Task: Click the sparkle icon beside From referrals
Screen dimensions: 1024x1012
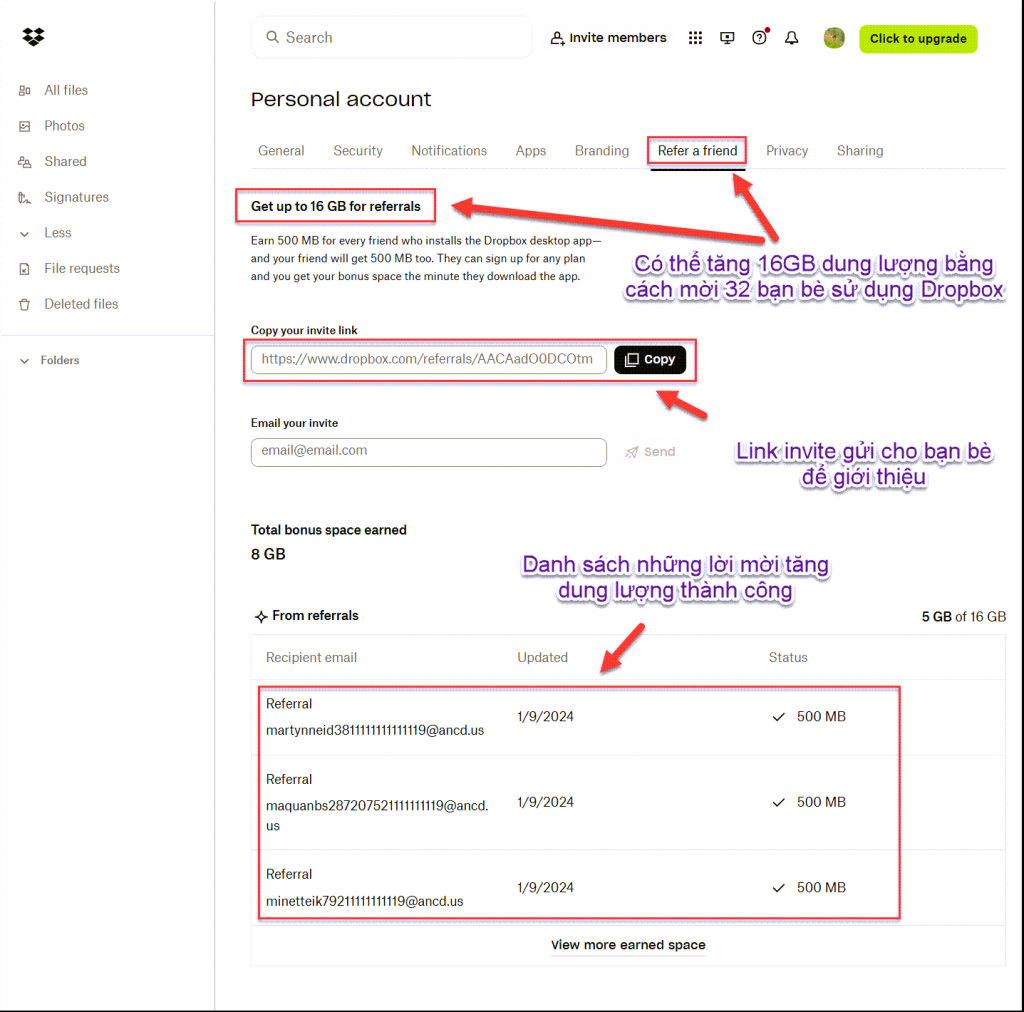Action: 261,616
